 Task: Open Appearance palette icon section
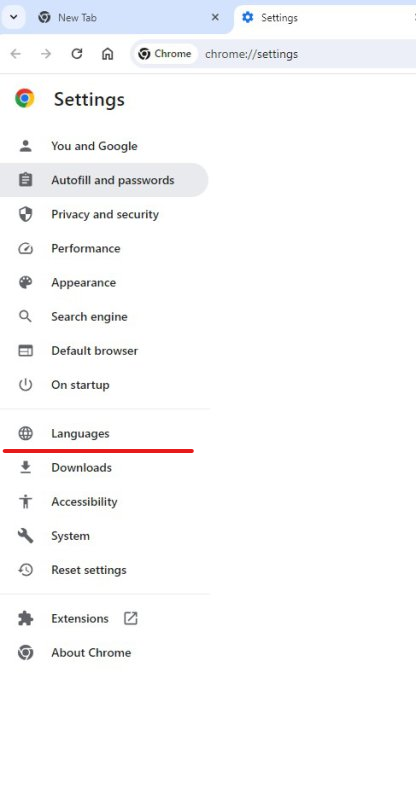point(25,283)
